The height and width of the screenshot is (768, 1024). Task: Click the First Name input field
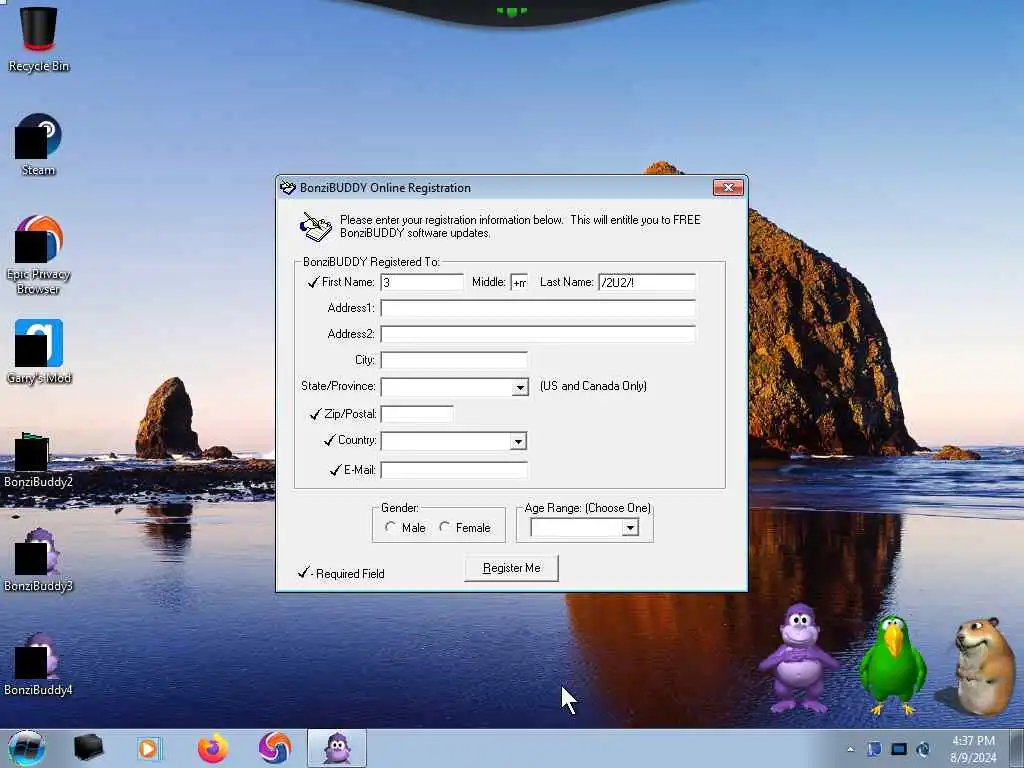422,282
